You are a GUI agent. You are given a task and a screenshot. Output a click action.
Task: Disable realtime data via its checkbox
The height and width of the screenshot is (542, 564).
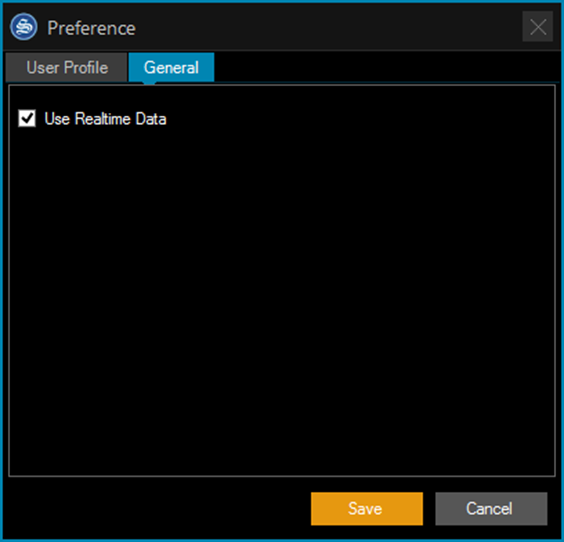point(27,118)
